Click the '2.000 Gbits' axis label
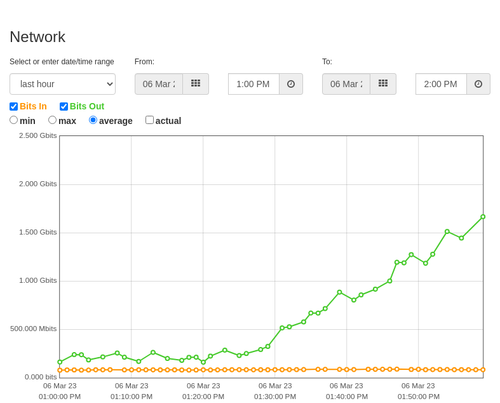The image size is (500, 403). point(38,184)
